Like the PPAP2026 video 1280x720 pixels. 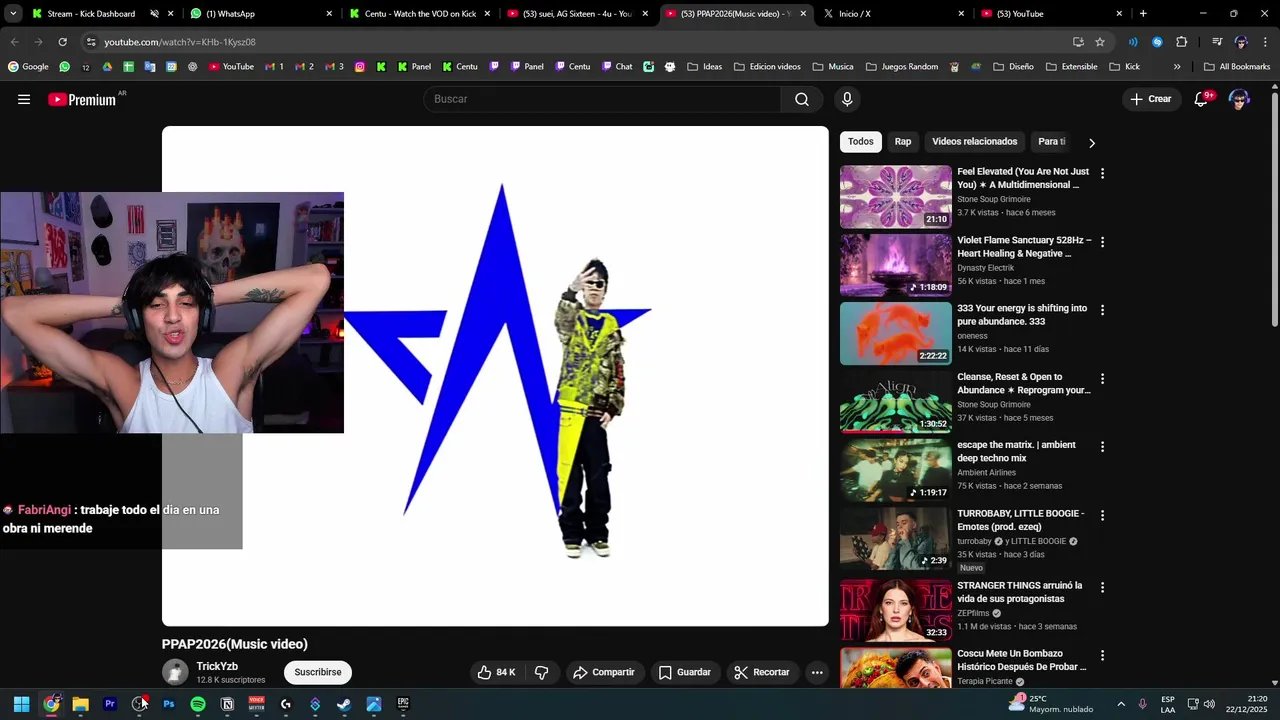(496, 672)
